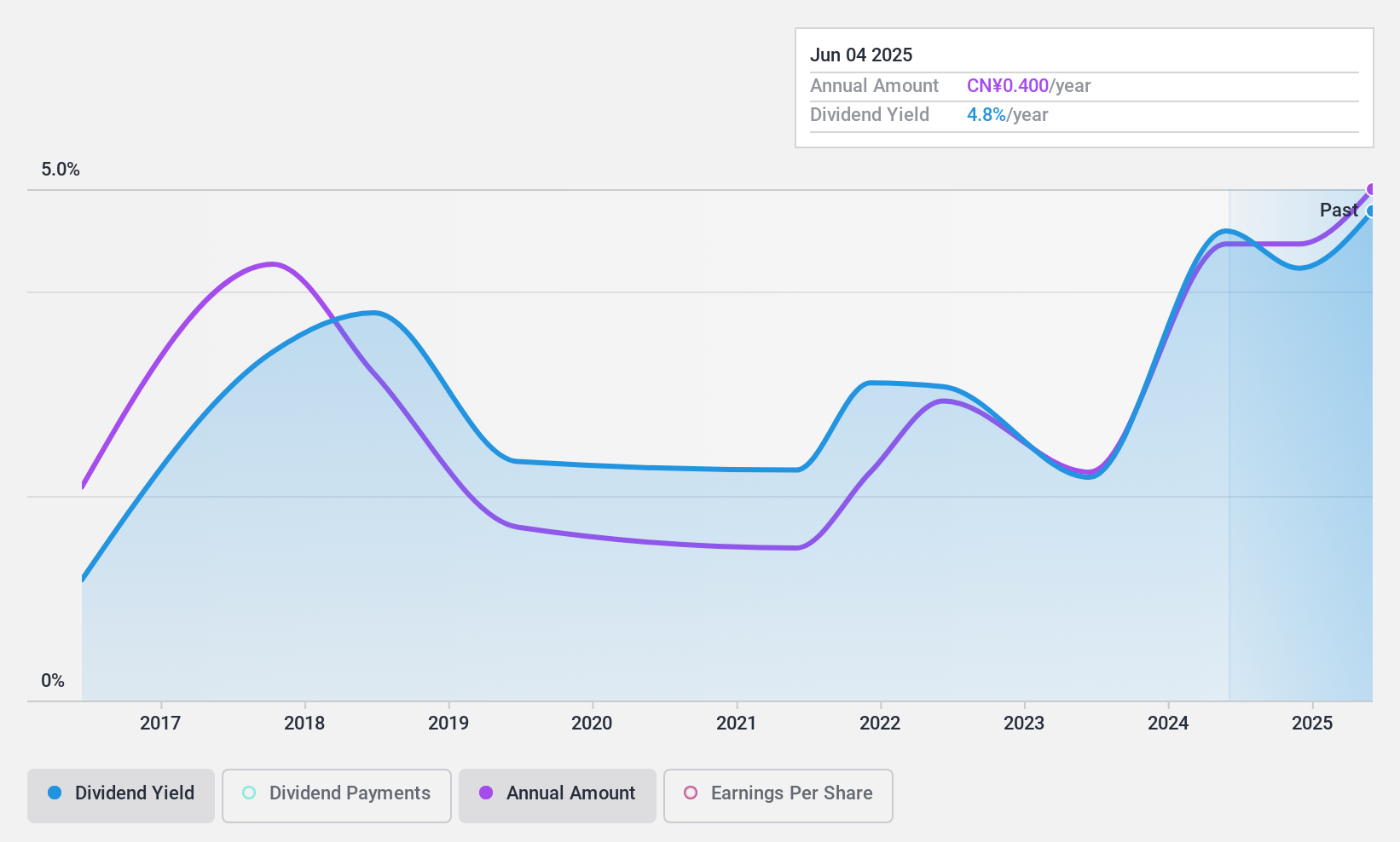The height and width of the screenshot is (842, 1400).
Task: Click the 2023 x-axis label
Action: click(x=1024, y=724)
